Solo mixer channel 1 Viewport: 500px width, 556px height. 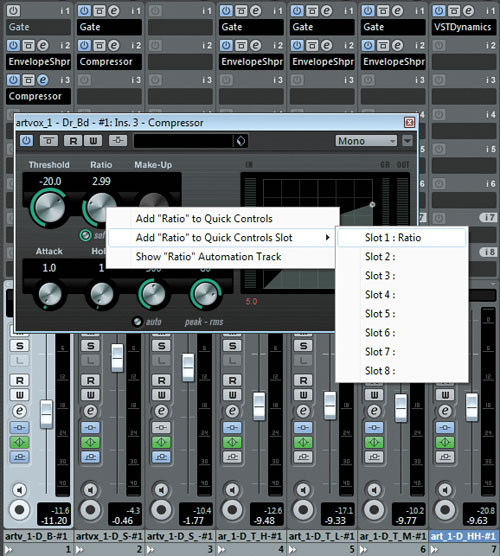(x=20, y=346)
